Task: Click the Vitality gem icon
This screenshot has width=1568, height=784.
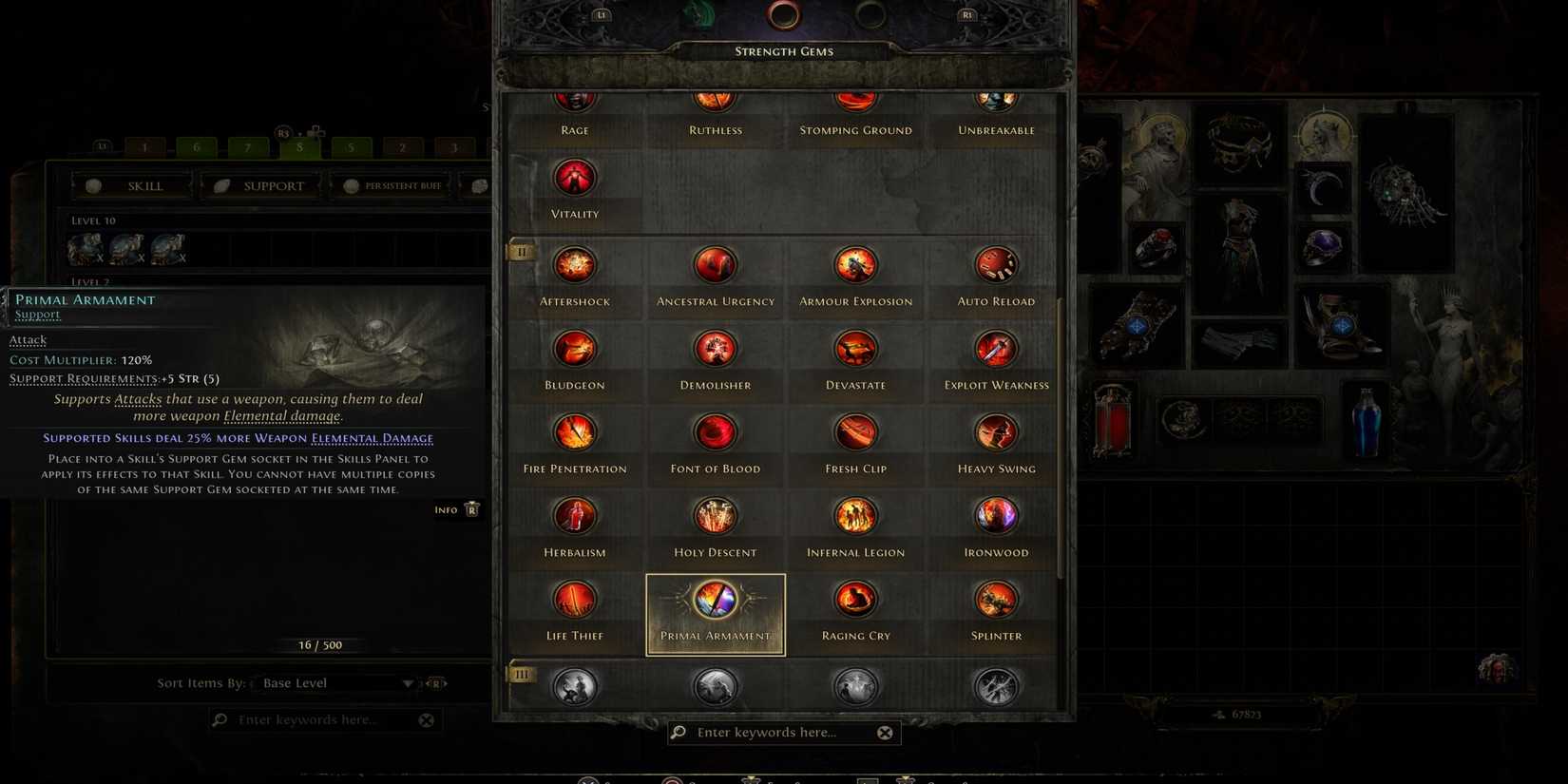Action: click(x=575, y=178)
